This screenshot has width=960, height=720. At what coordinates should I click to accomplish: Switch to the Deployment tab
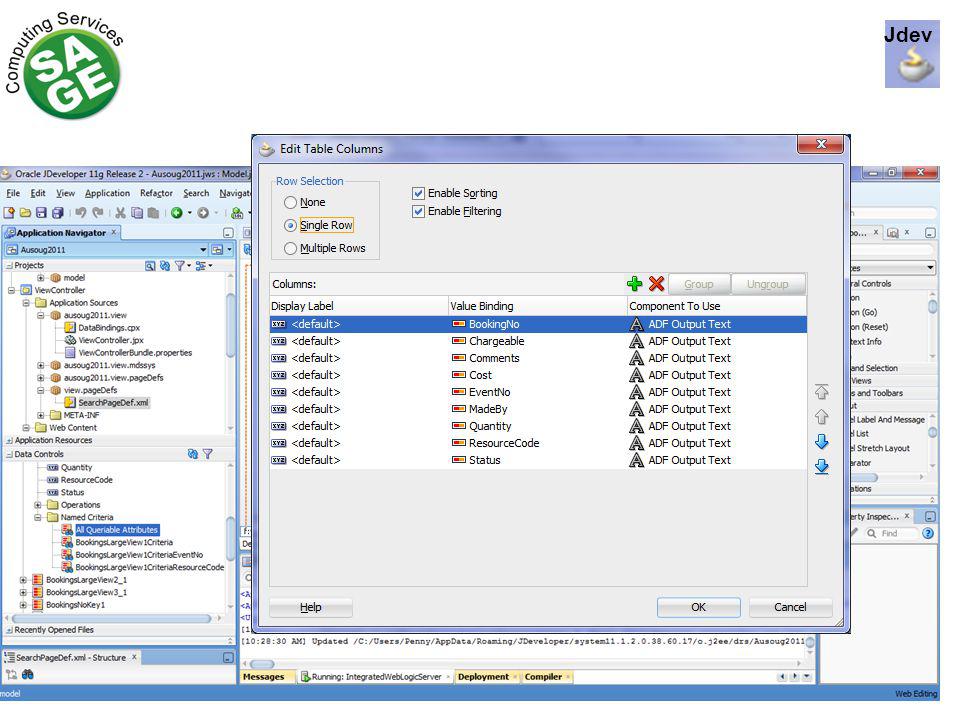483,677
